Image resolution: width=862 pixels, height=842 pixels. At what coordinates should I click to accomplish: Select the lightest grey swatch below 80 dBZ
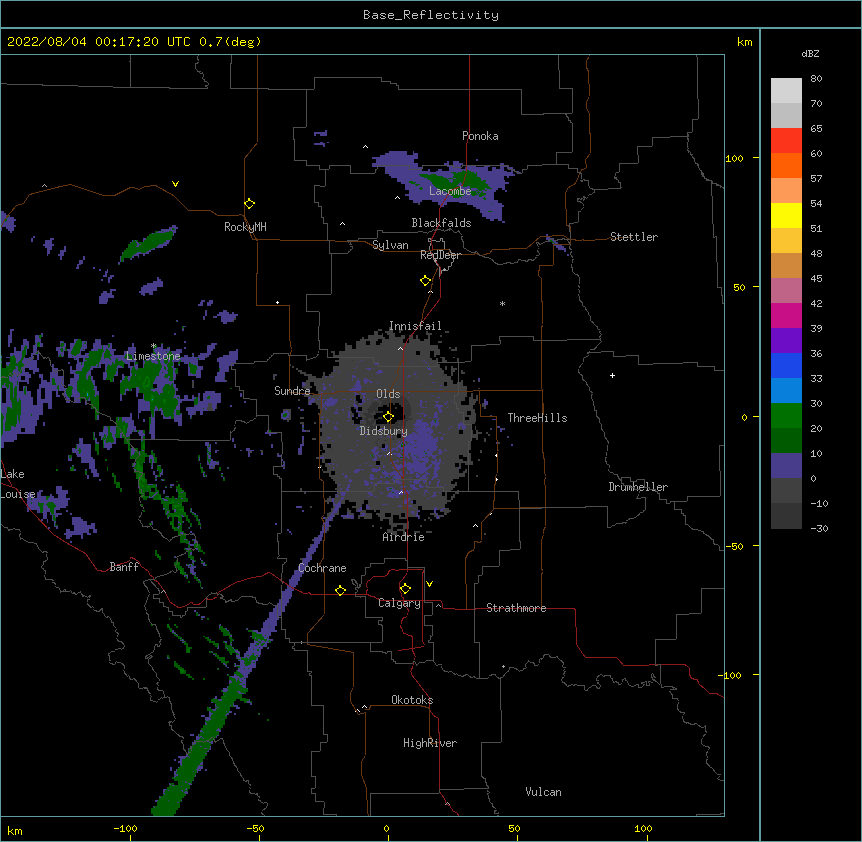pos(786,91)
